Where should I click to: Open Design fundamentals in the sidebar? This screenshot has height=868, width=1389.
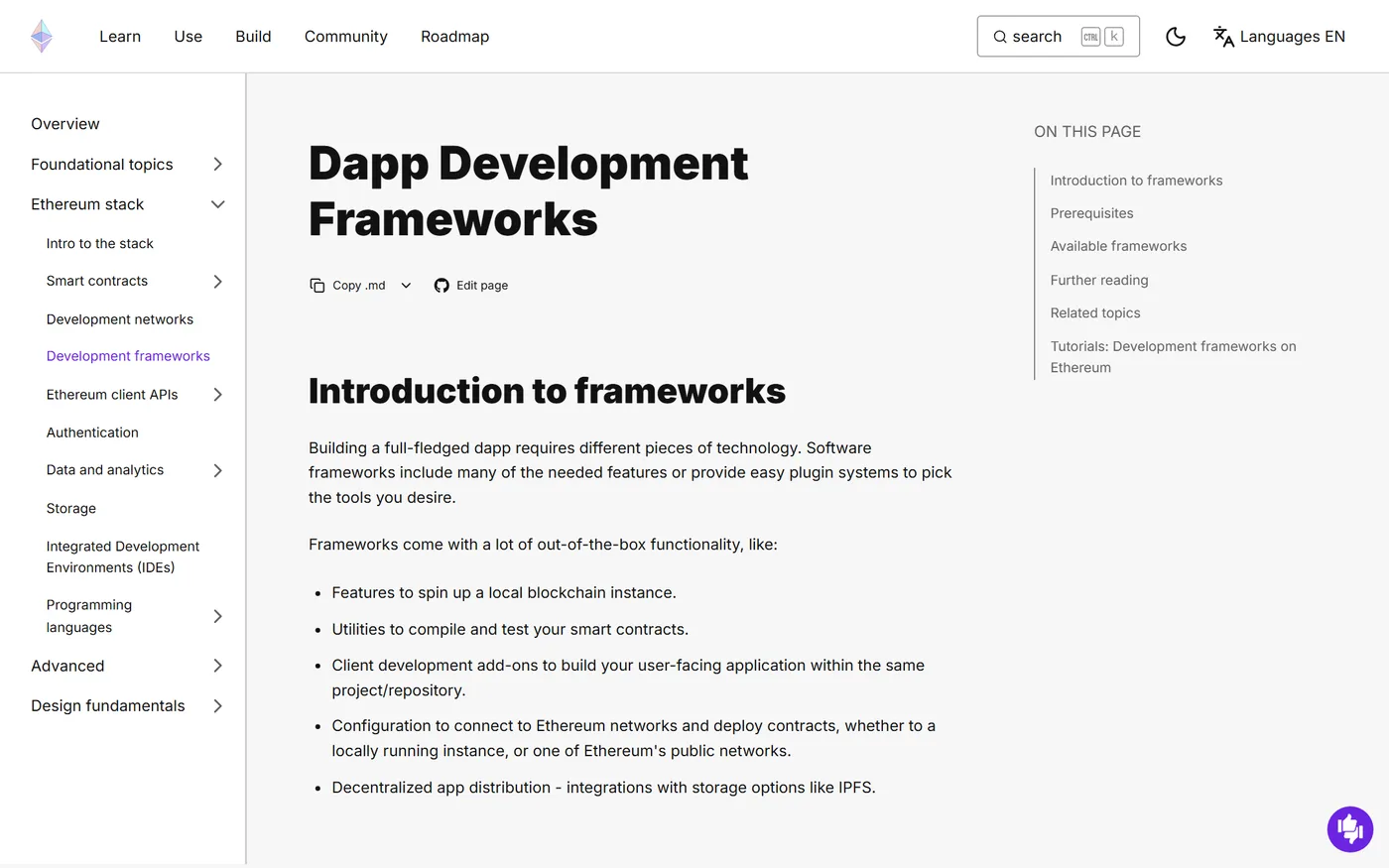[x=108, y=706]
